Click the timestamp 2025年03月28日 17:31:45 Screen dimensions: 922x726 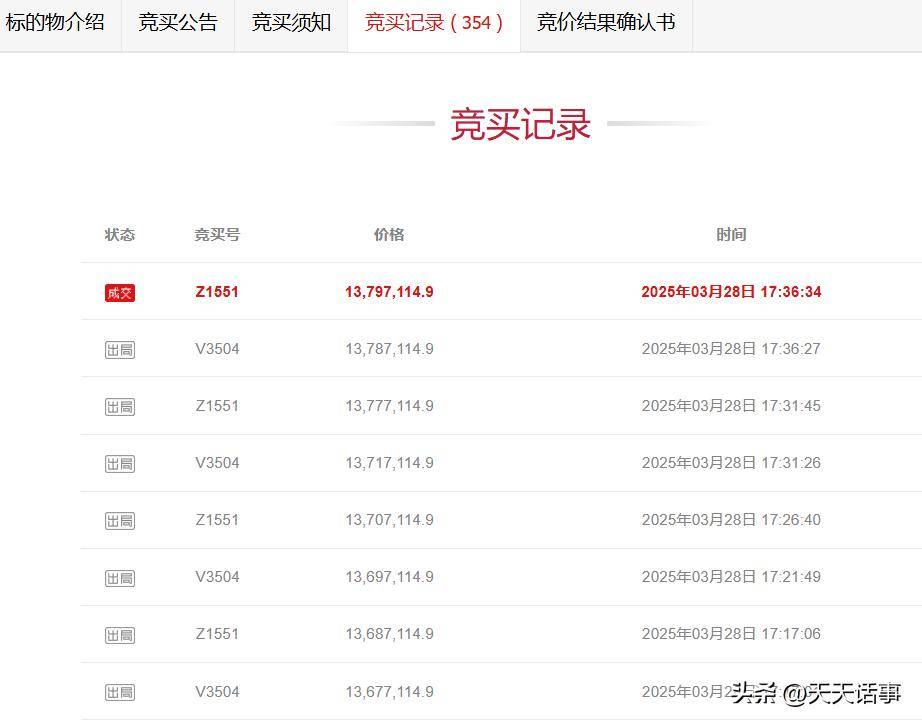(731, 406)
